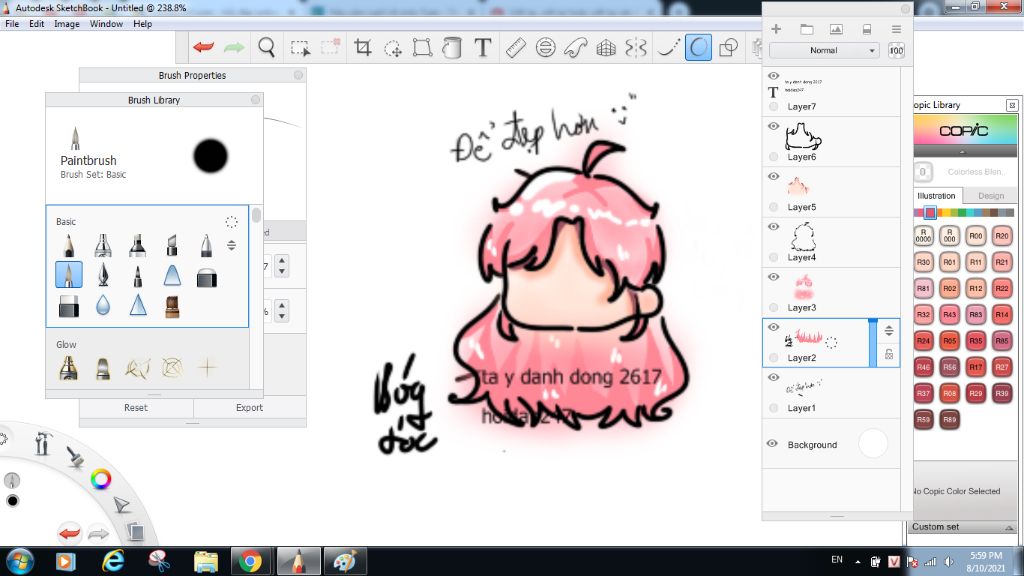Select the Marker brush in Basic set

pos(137,245)
